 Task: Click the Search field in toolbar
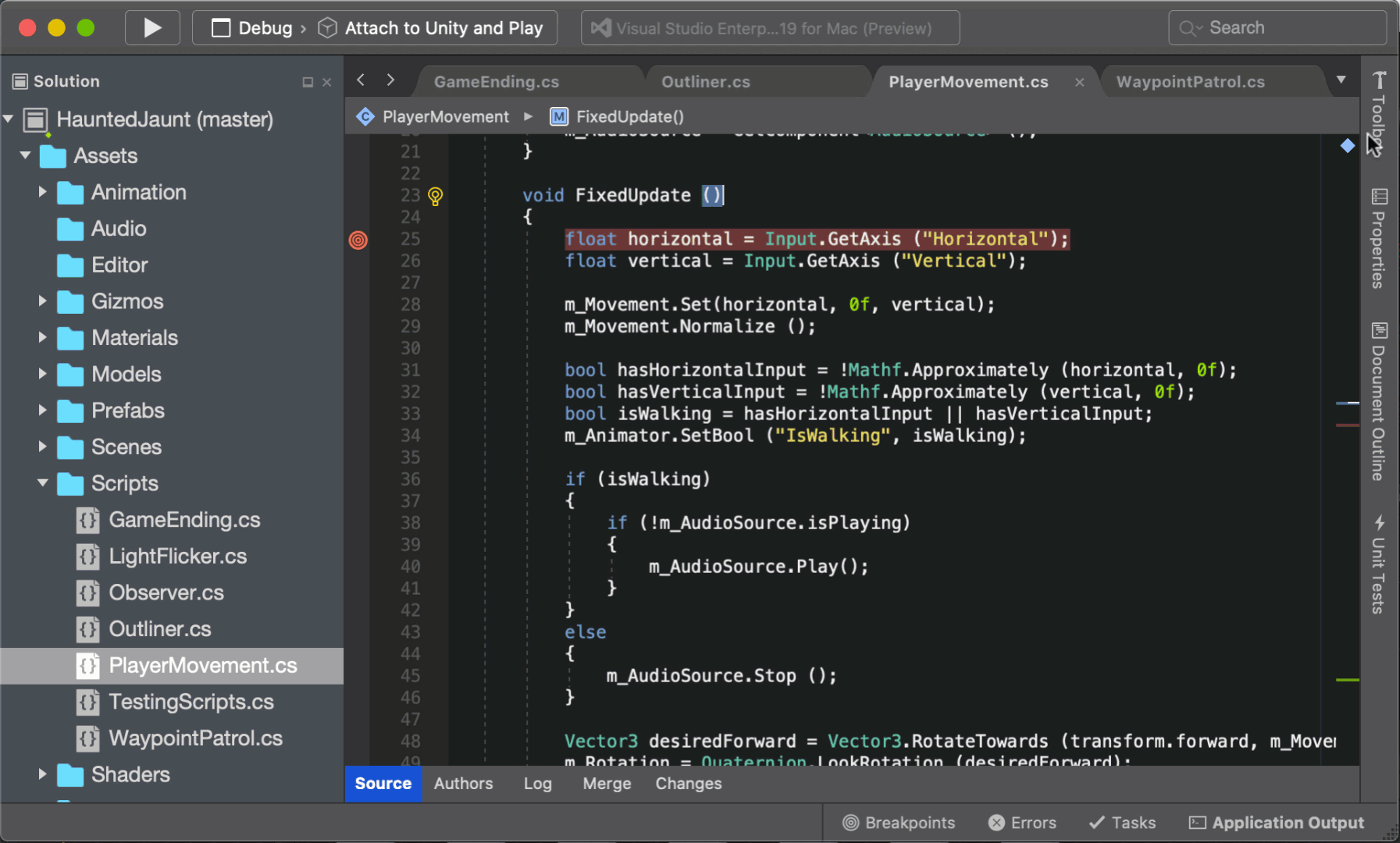coord(1277,28)
